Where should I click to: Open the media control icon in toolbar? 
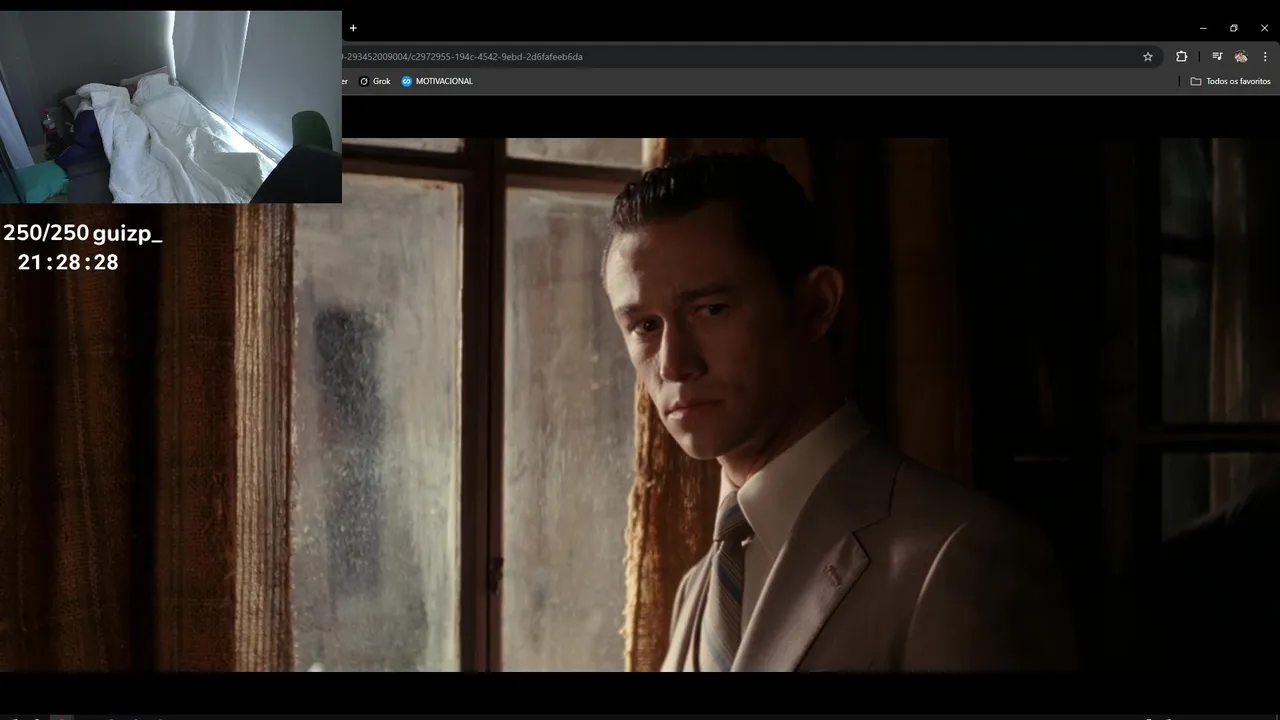pos(1217,57)
